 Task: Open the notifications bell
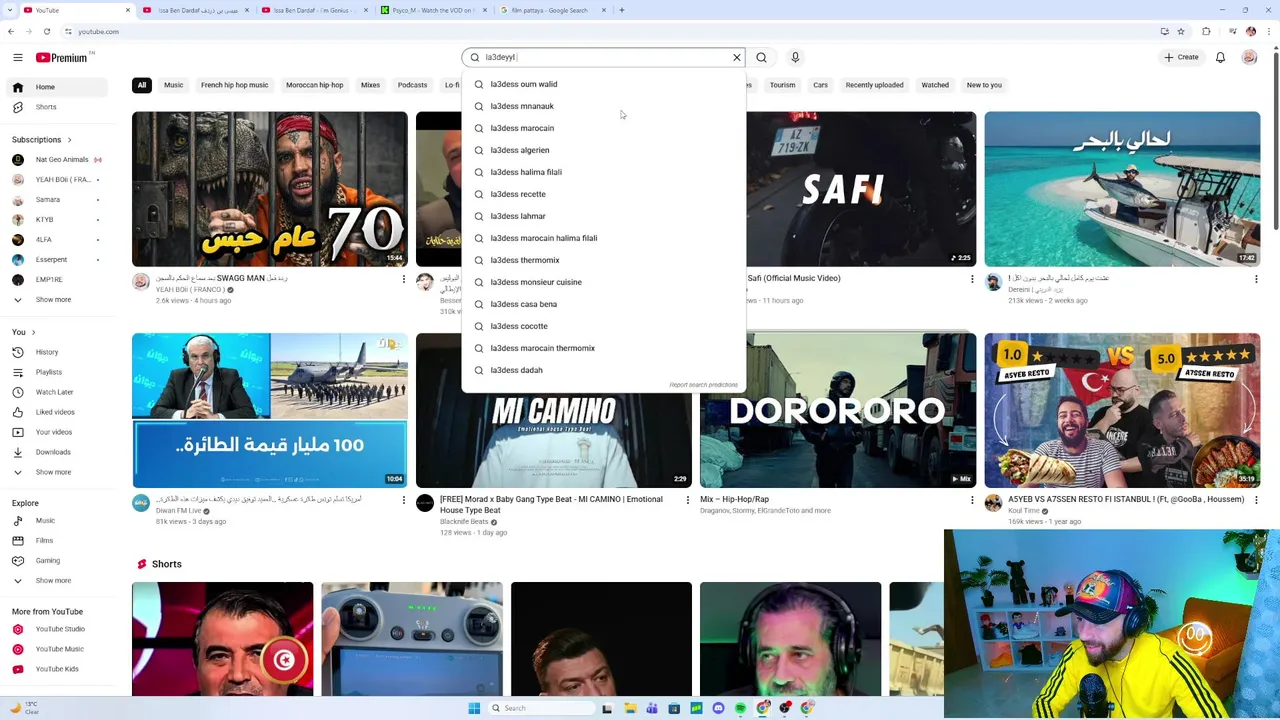1220,57
